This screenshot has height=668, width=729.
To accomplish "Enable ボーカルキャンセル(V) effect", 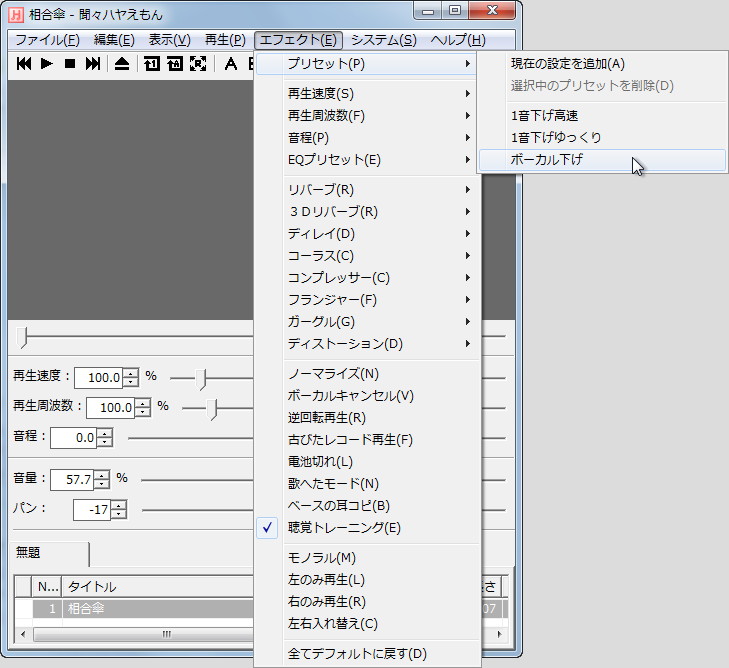I will click(368, 396).
